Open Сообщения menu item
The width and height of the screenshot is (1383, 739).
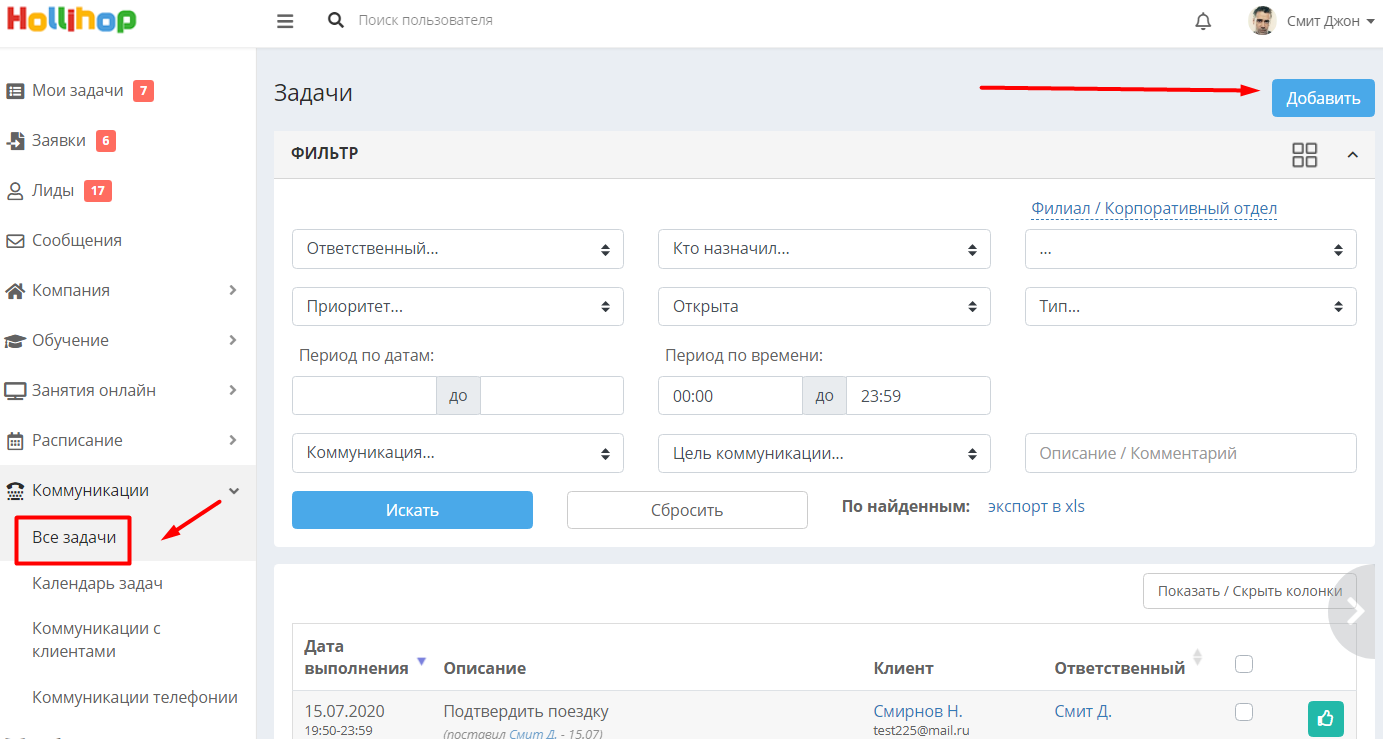coord(77,241)
